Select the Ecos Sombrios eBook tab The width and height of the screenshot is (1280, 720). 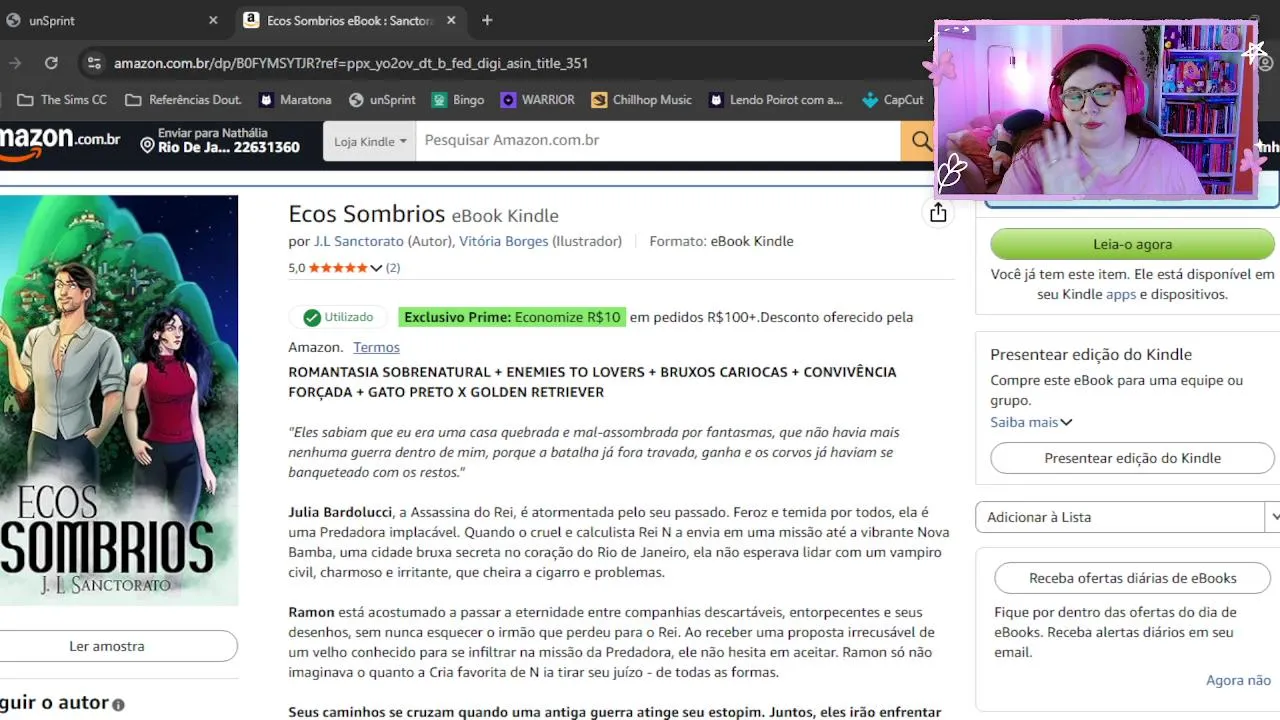350,20
